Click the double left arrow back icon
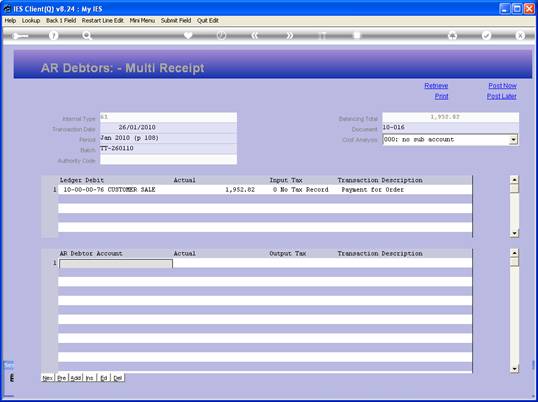Screen dimensions: 538x402 point(254,35)
